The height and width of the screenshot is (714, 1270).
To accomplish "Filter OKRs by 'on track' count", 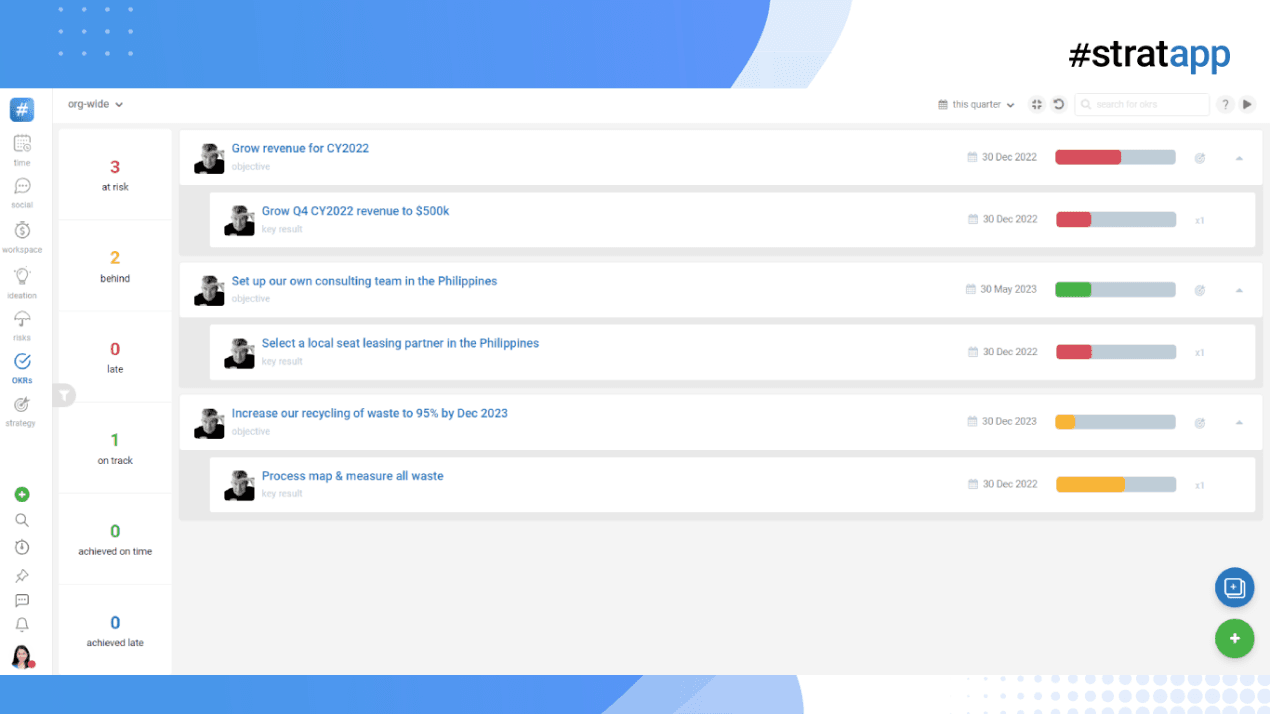I will pos(115,447).
